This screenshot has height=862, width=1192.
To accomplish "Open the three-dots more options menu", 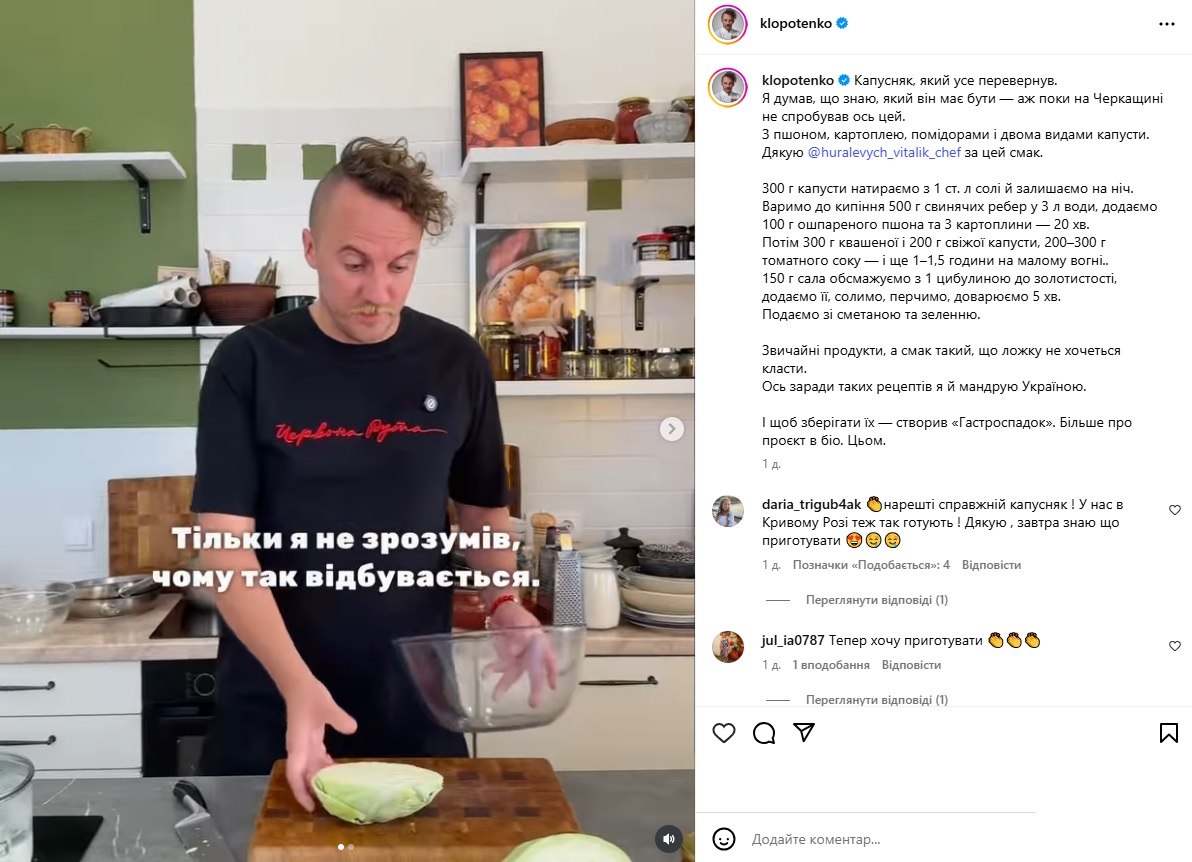I will pos(1167,24).
